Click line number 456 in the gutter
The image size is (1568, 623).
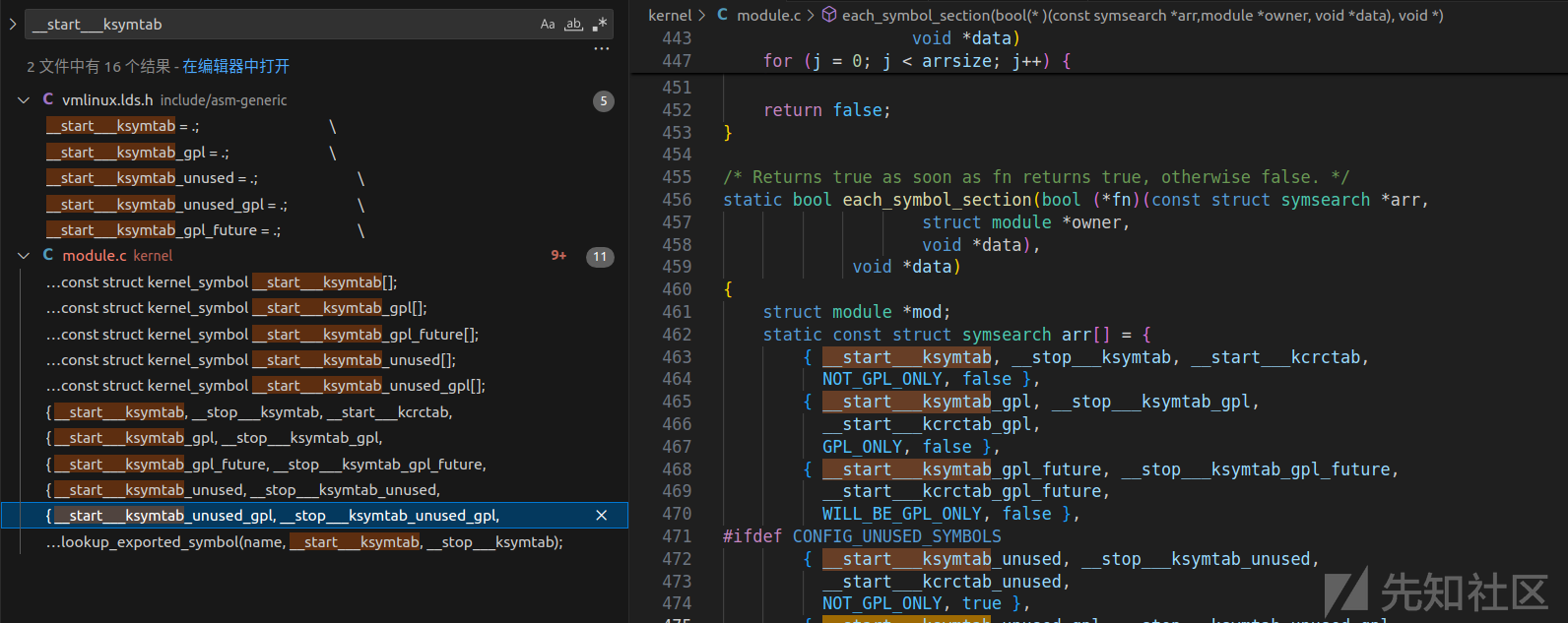(x=677, y=200)
